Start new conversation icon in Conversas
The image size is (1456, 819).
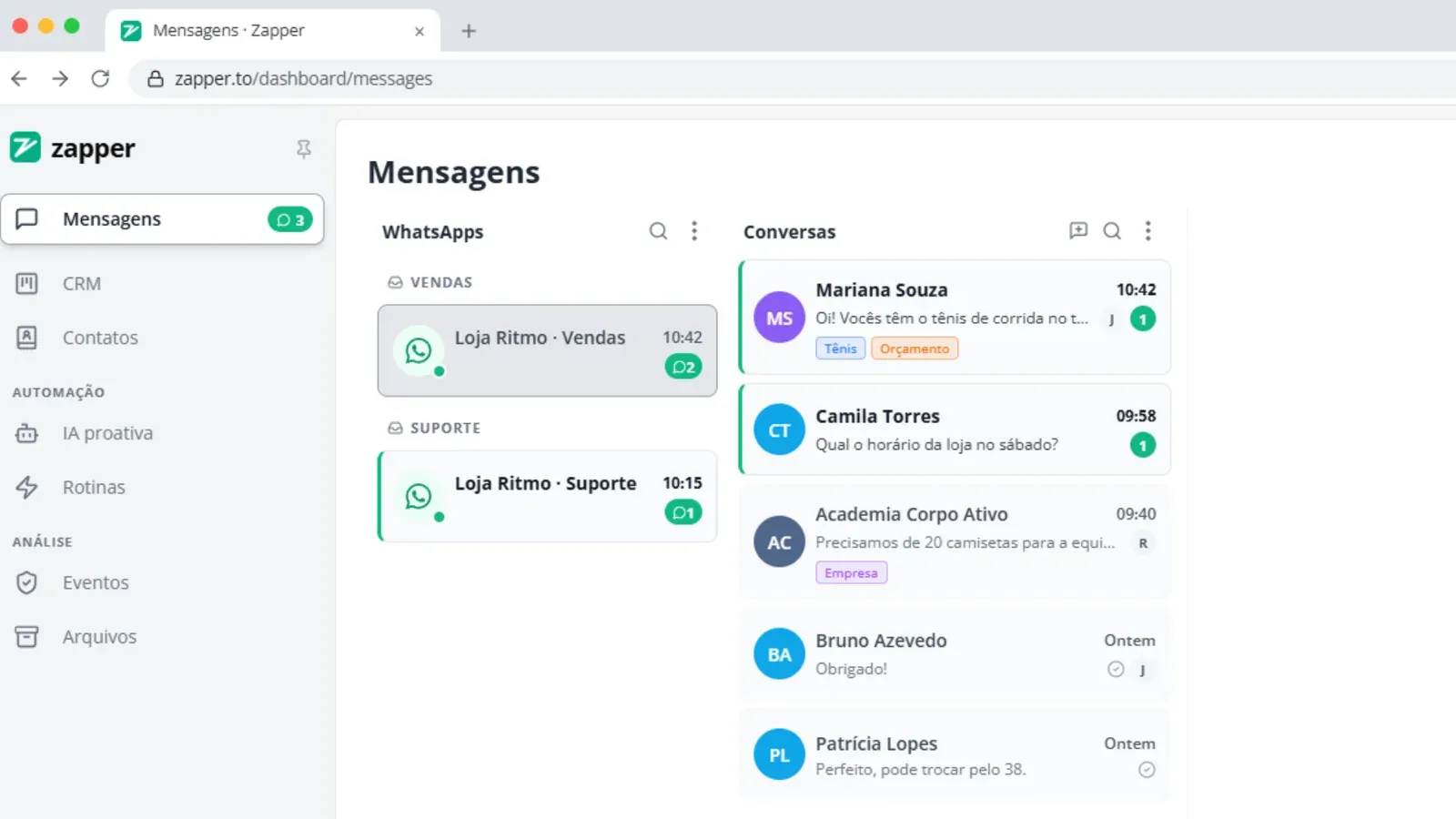pyautogui.click(x=1078, y=231)
